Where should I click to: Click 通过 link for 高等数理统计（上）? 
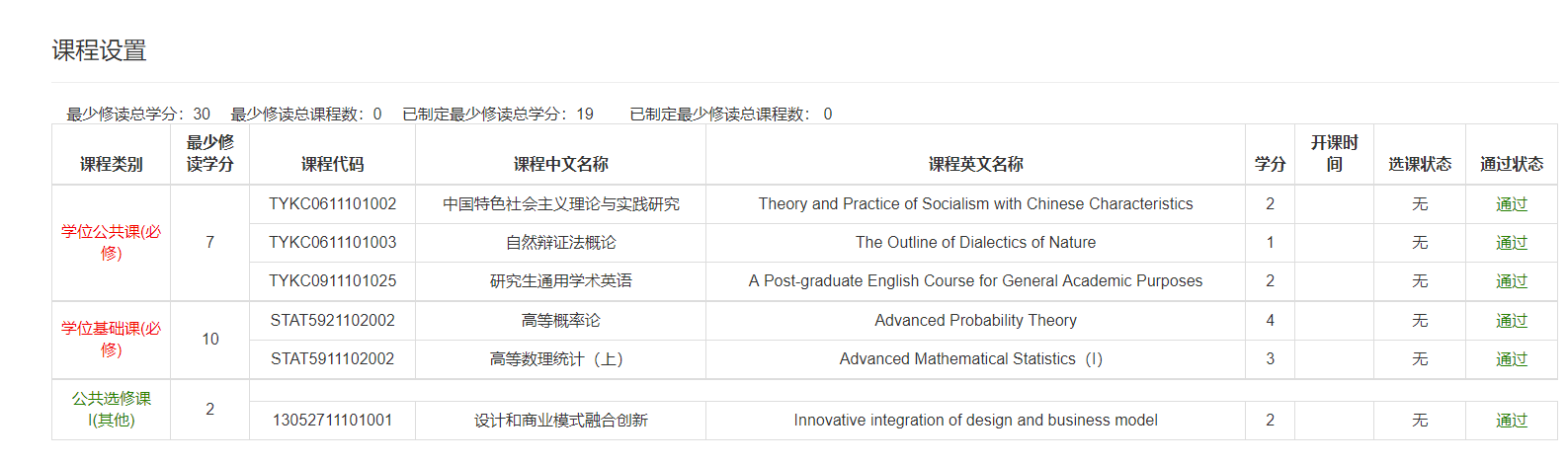1511,359
